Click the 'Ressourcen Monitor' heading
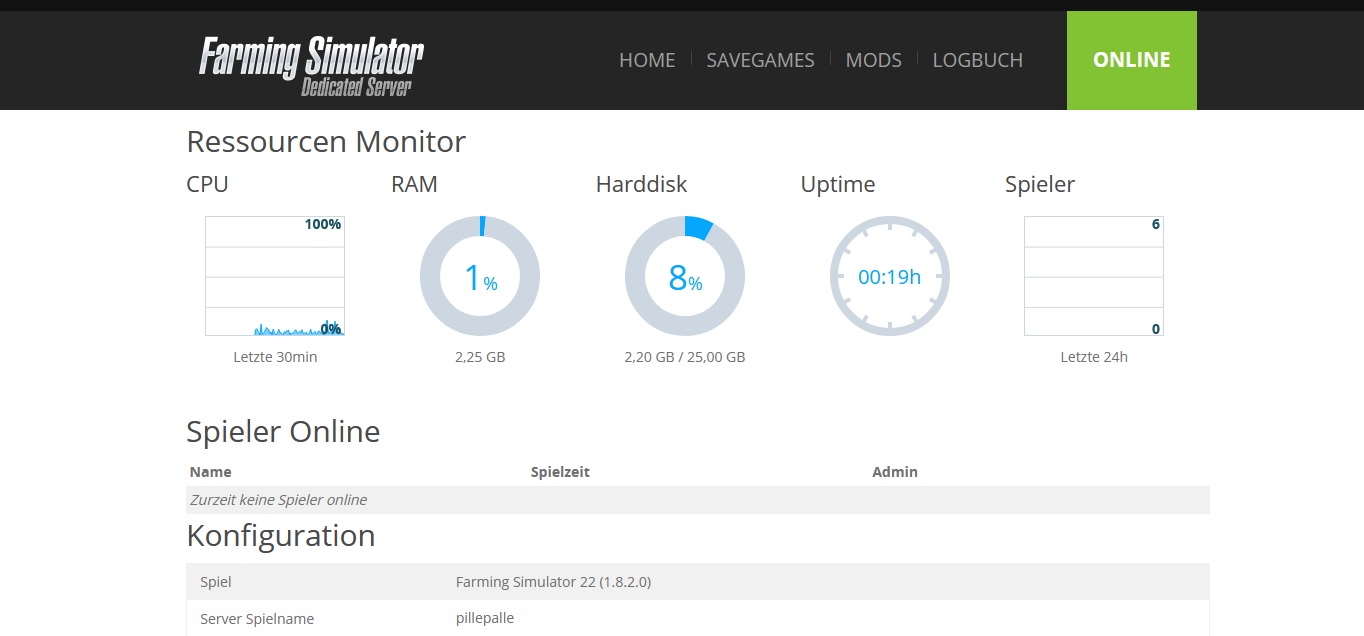This screenshot has height=636, width=1364. [x=326, y=141]
